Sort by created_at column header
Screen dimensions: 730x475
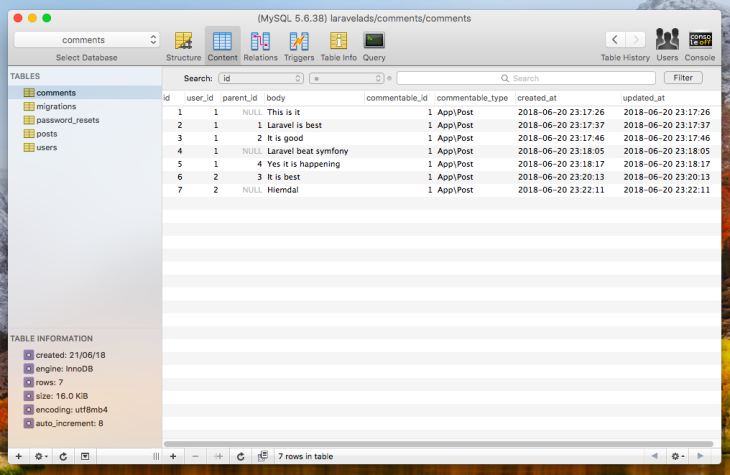[566, 98]
